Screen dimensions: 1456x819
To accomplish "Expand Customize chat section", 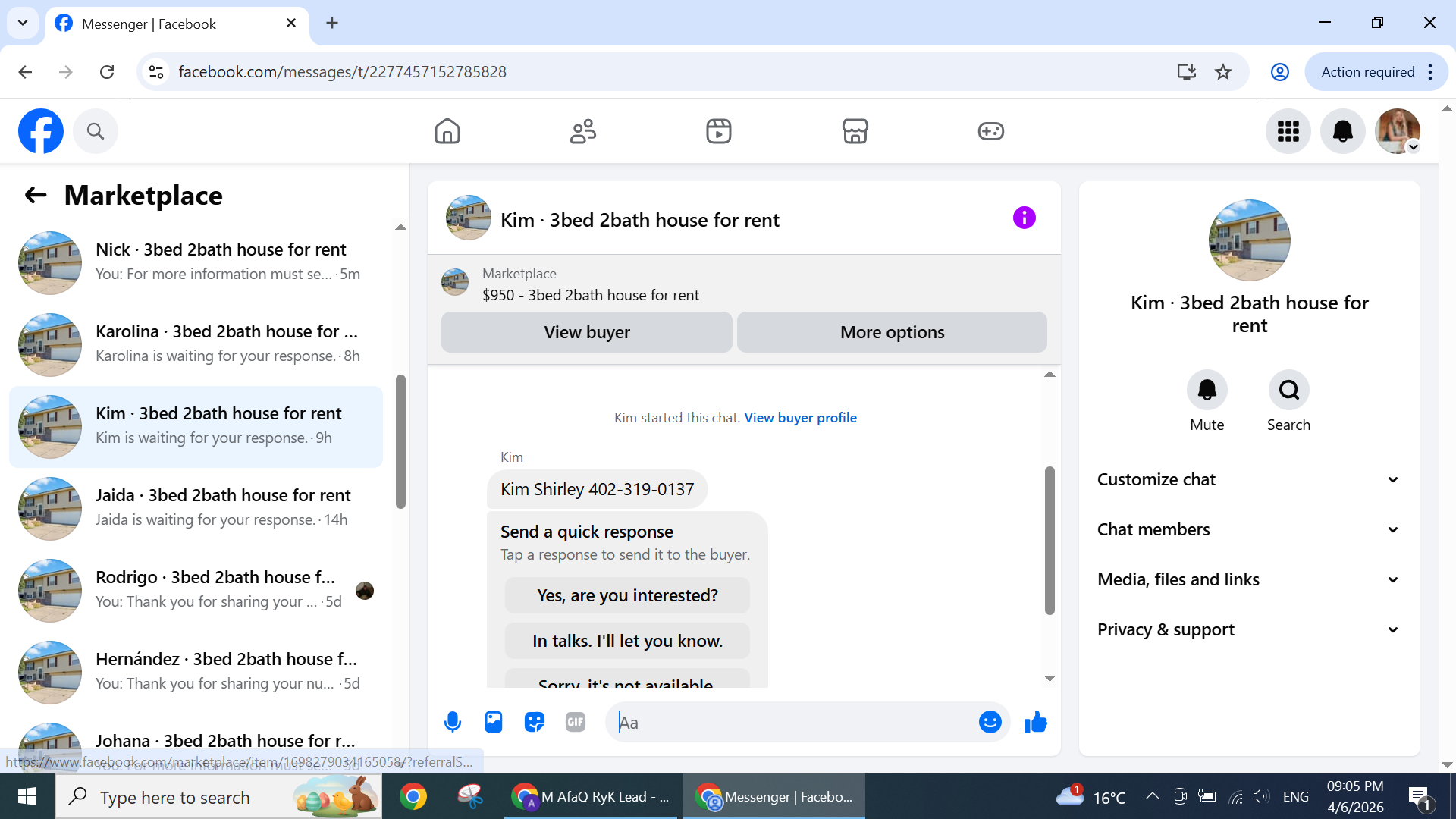I will [x=1249, y=479].
